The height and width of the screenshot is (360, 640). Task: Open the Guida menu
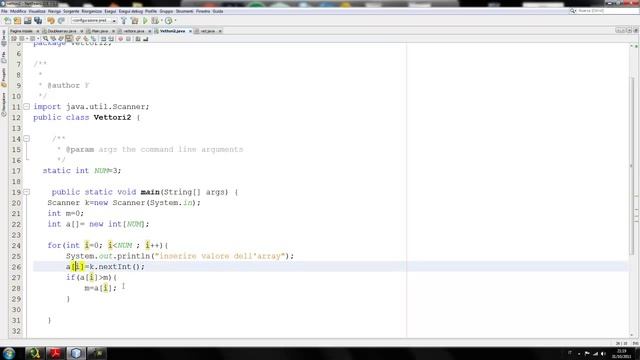coord(218,11)
